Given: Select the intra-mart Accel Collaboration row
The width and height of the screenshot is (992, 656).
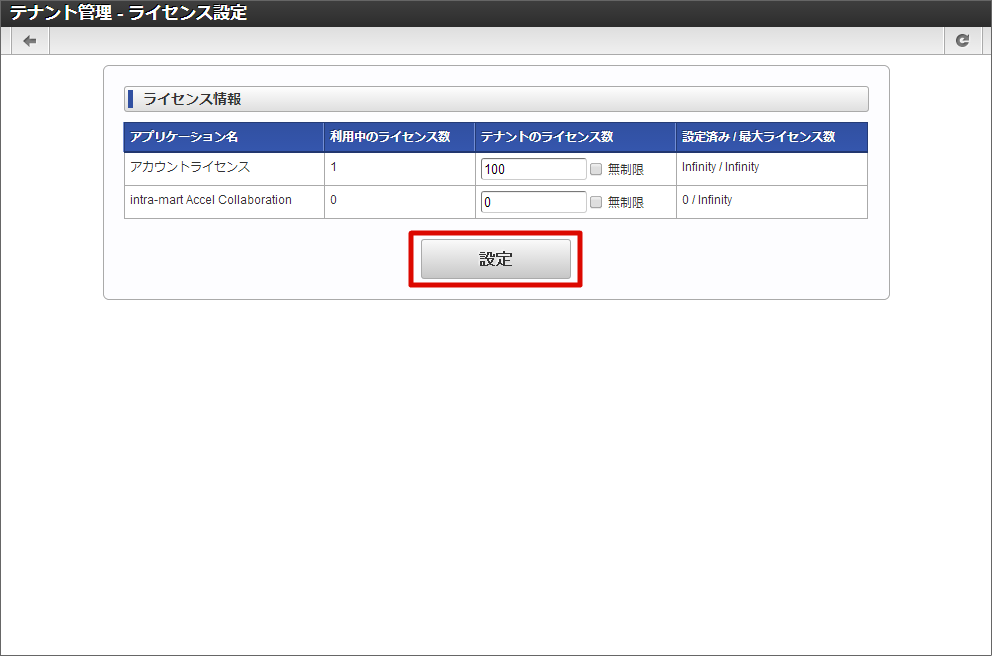Looking at the screenshot, I should 222,201.
